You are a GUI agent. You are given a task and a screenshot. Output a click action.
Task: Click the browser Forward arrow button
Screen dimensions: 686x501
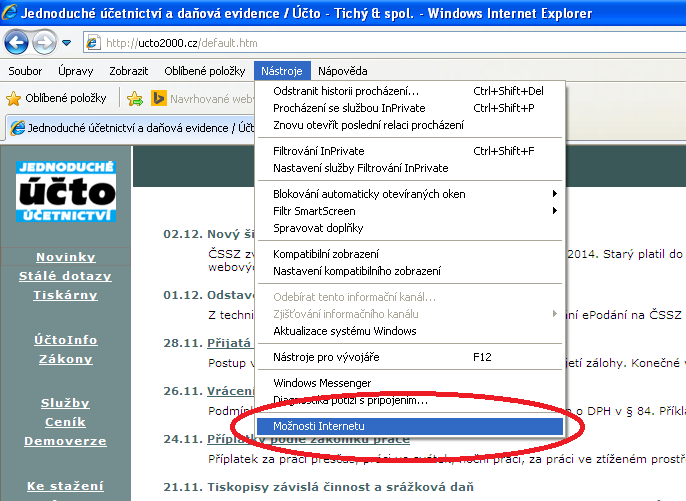[44, 42]
